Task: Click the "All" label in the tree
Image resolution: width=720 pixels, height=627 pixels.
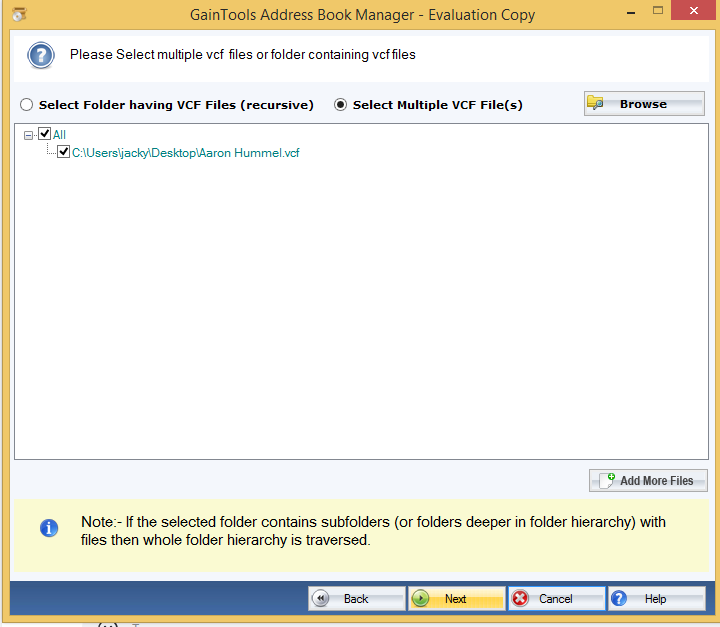Action: (59, 135)
